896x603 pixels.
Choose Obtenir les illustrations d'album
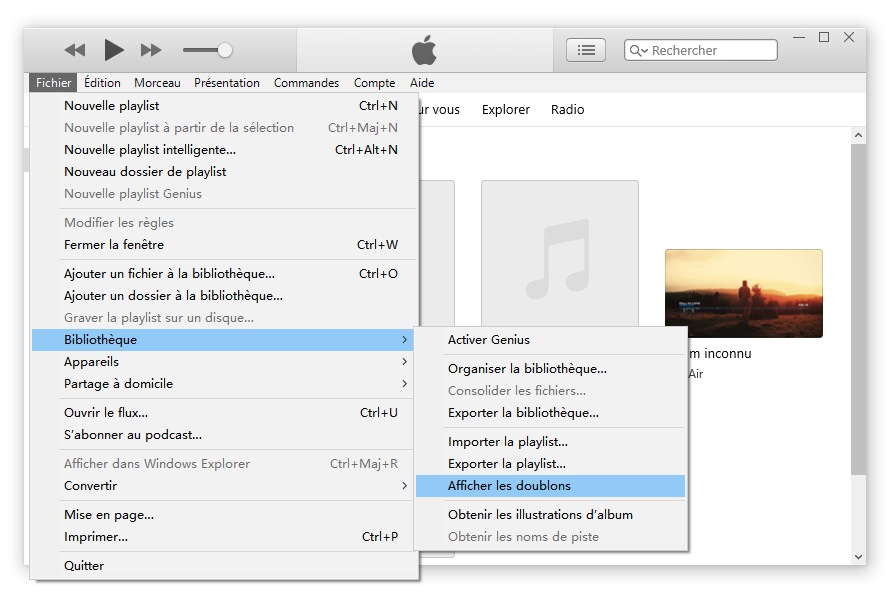coord(550,515)
